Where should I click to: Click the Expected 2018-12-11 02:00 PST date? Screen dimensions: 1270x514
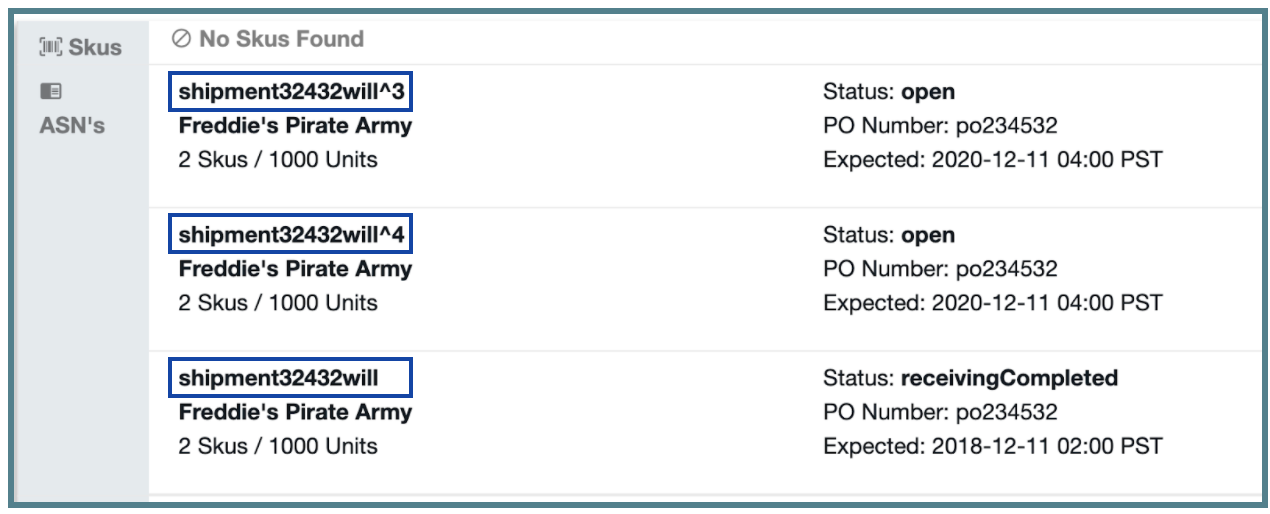tap(993, 446)
